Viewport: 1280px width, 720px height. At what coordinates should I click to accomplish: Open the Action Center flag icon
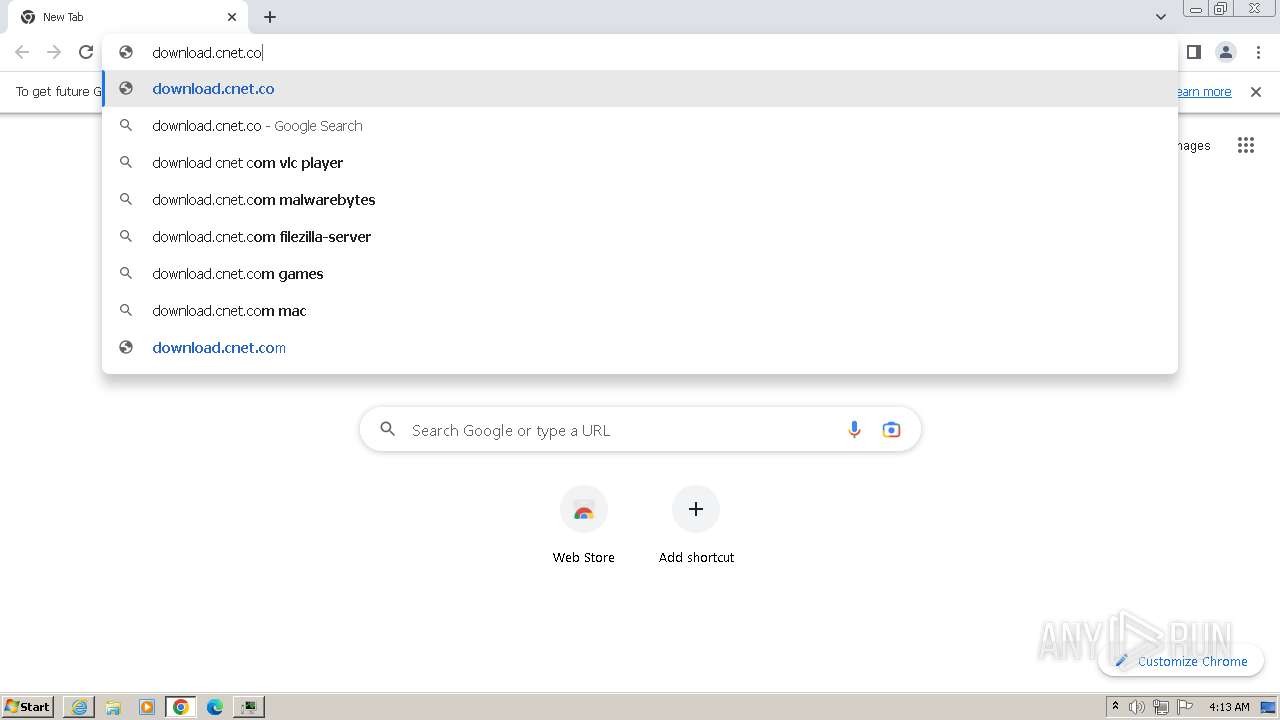coord(1185,707)
